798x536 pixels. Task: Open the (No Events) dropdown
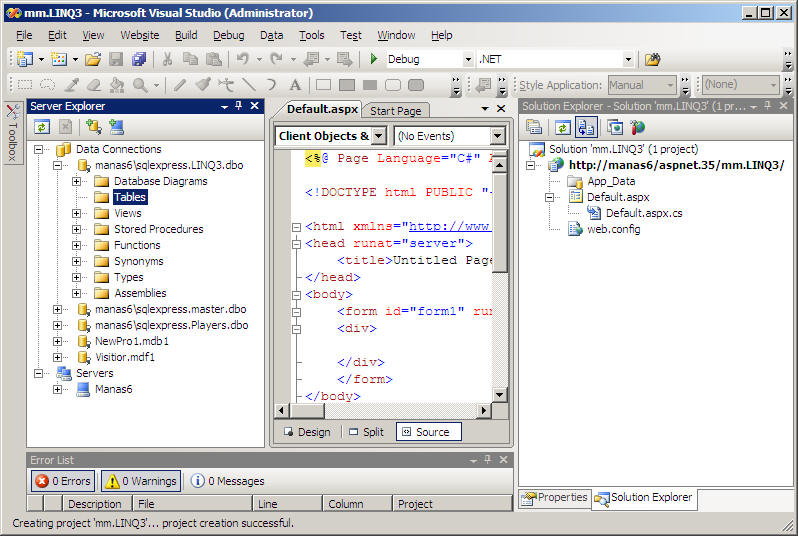pyautogui.click(x=497, y=136)
